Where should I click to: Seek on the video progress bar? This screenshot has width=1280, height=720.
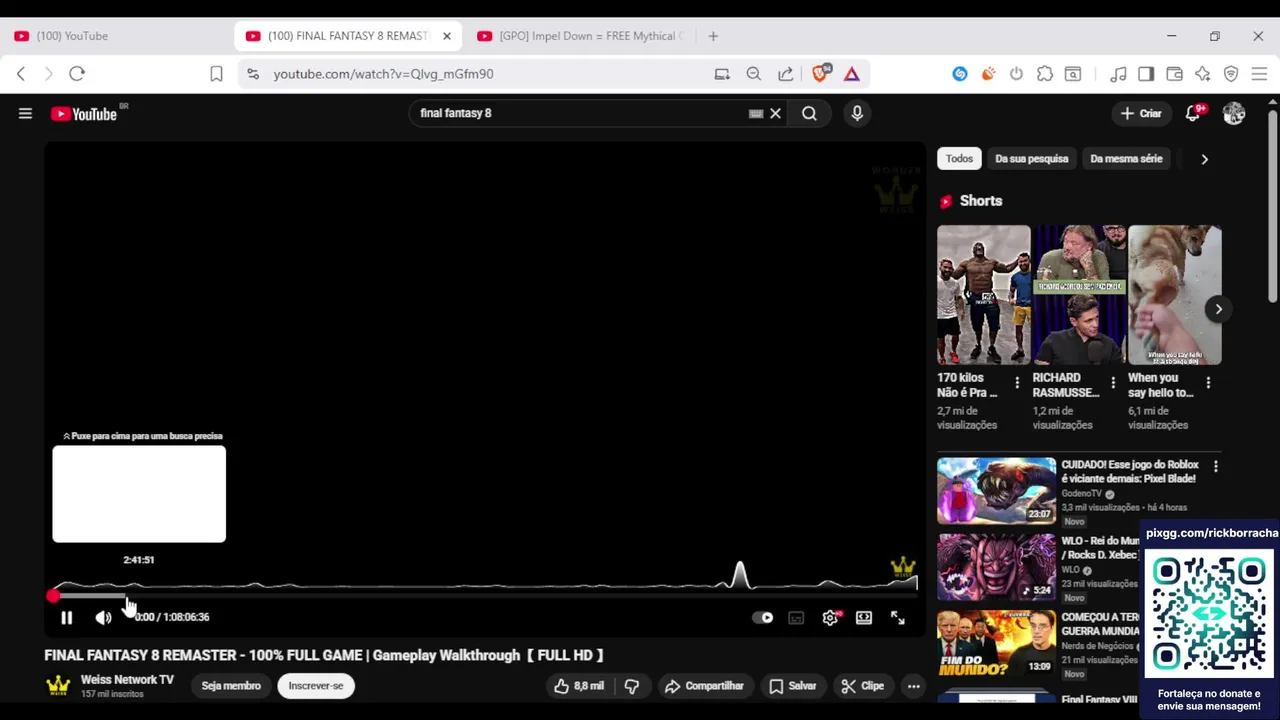[485, 596]
